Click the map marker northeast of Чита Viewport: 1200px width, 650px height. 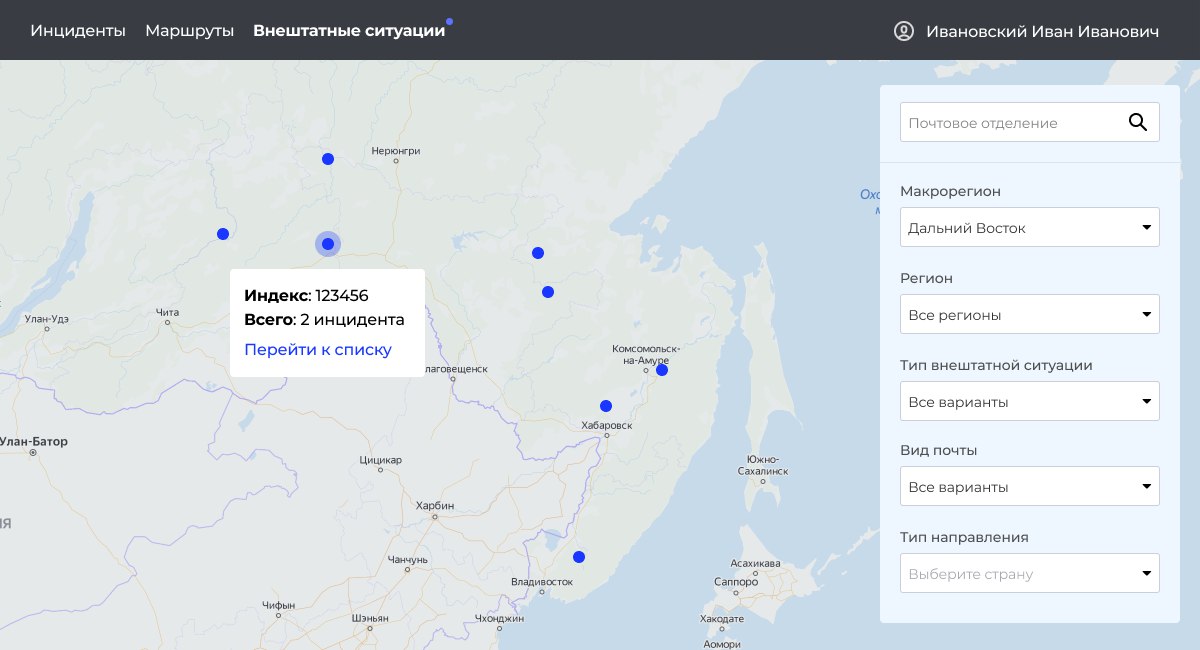[223, 234]
